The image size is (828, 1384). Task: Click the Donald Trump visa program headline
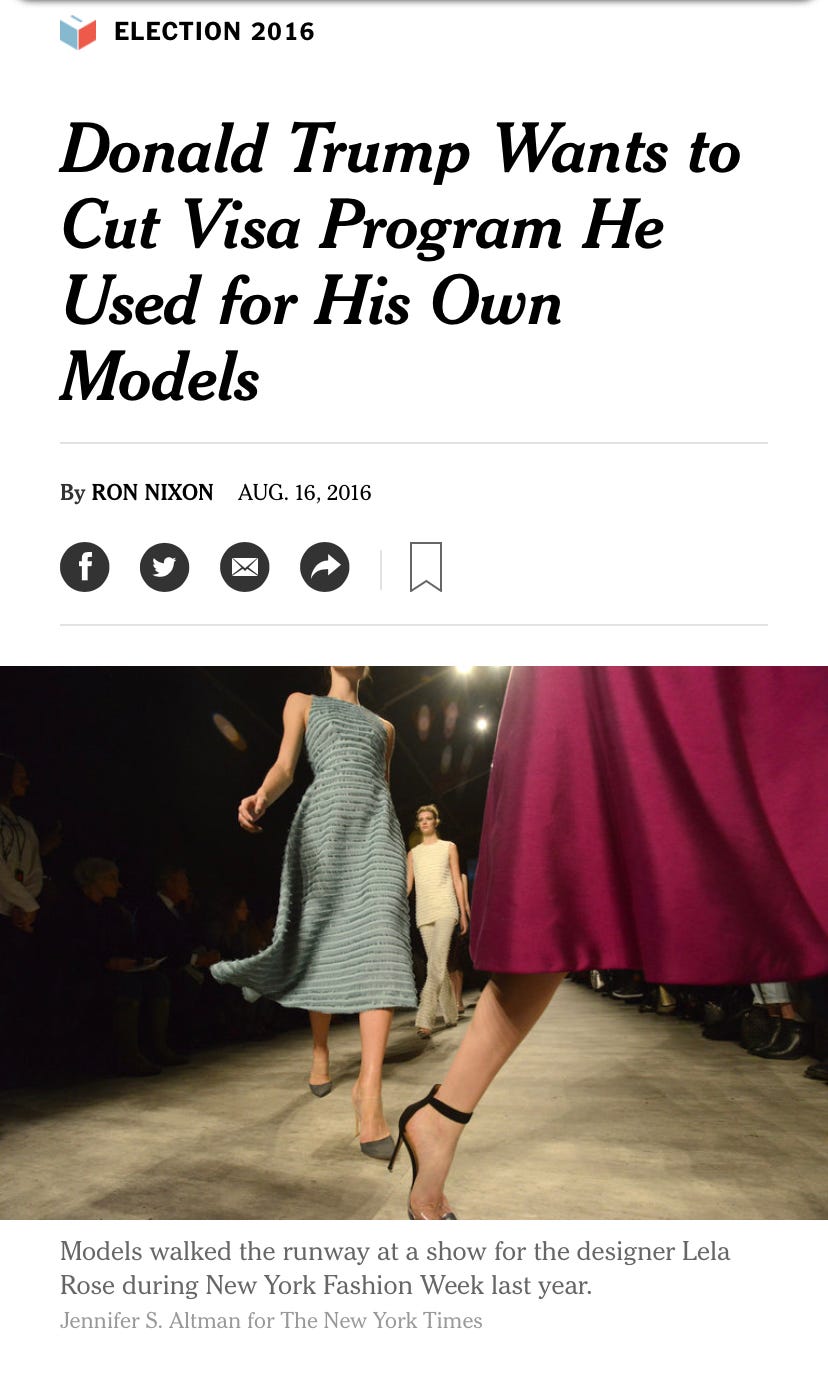400,263
